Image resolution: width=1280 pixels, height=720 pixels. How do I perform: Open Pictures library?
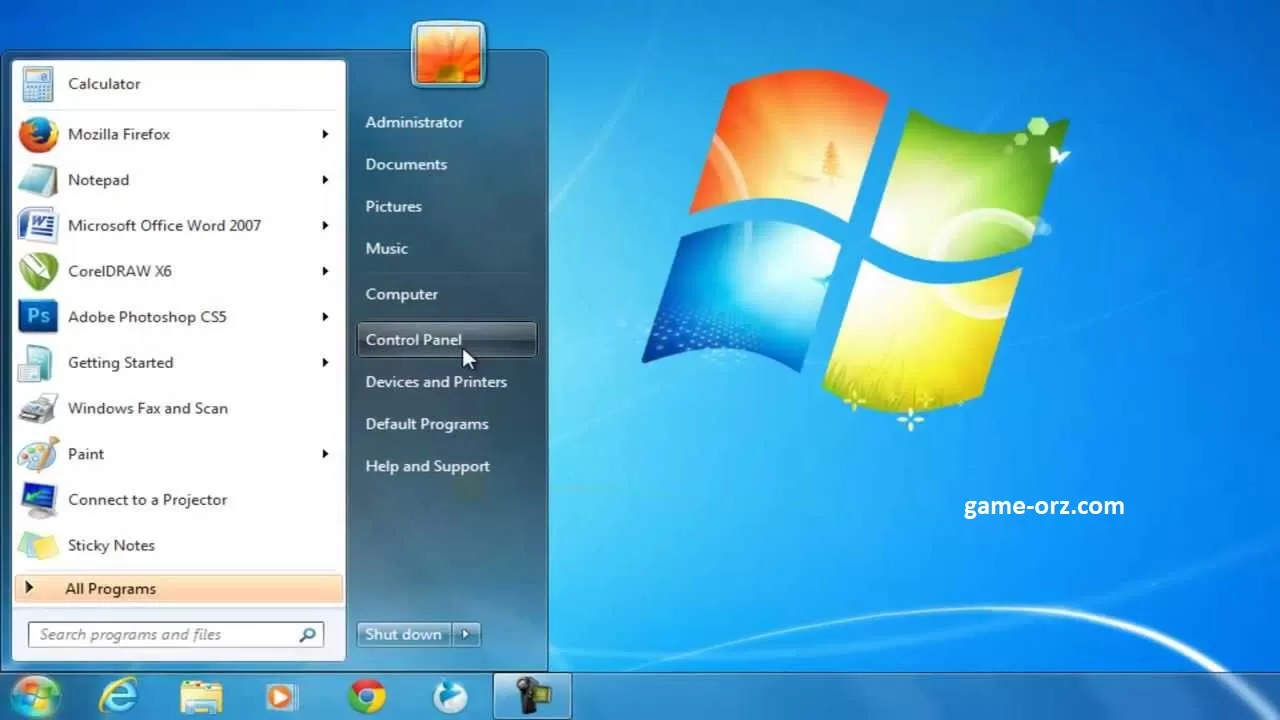(393, 206)
